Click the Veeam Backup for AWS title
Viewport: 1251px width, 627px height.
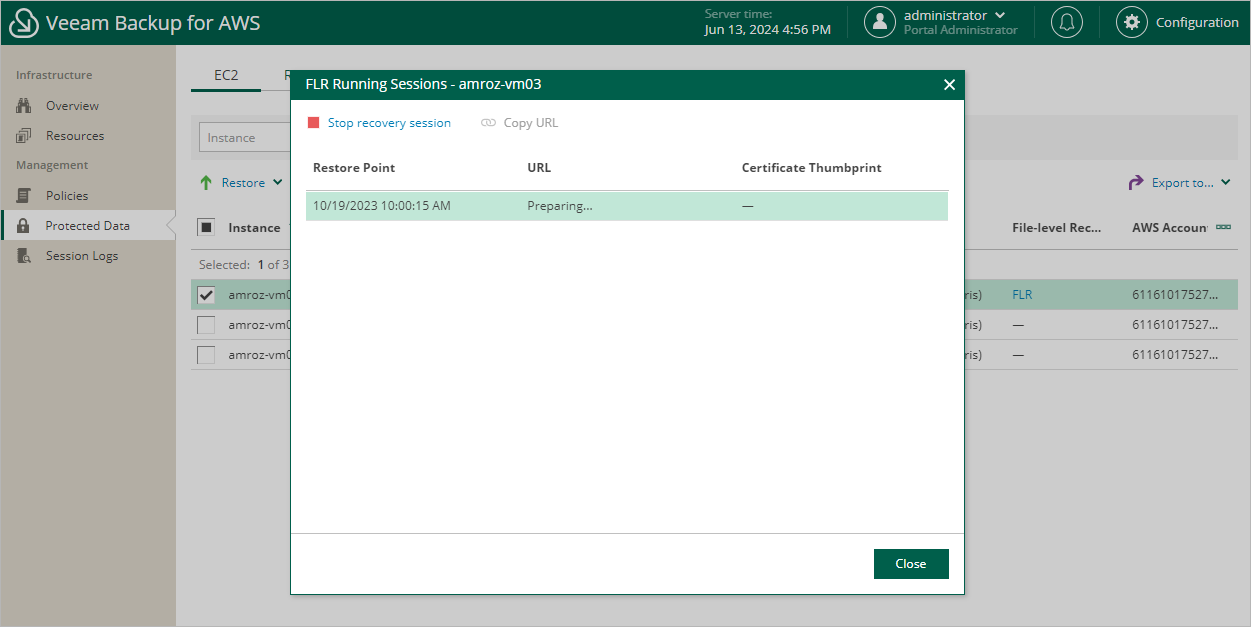point(153,22)
